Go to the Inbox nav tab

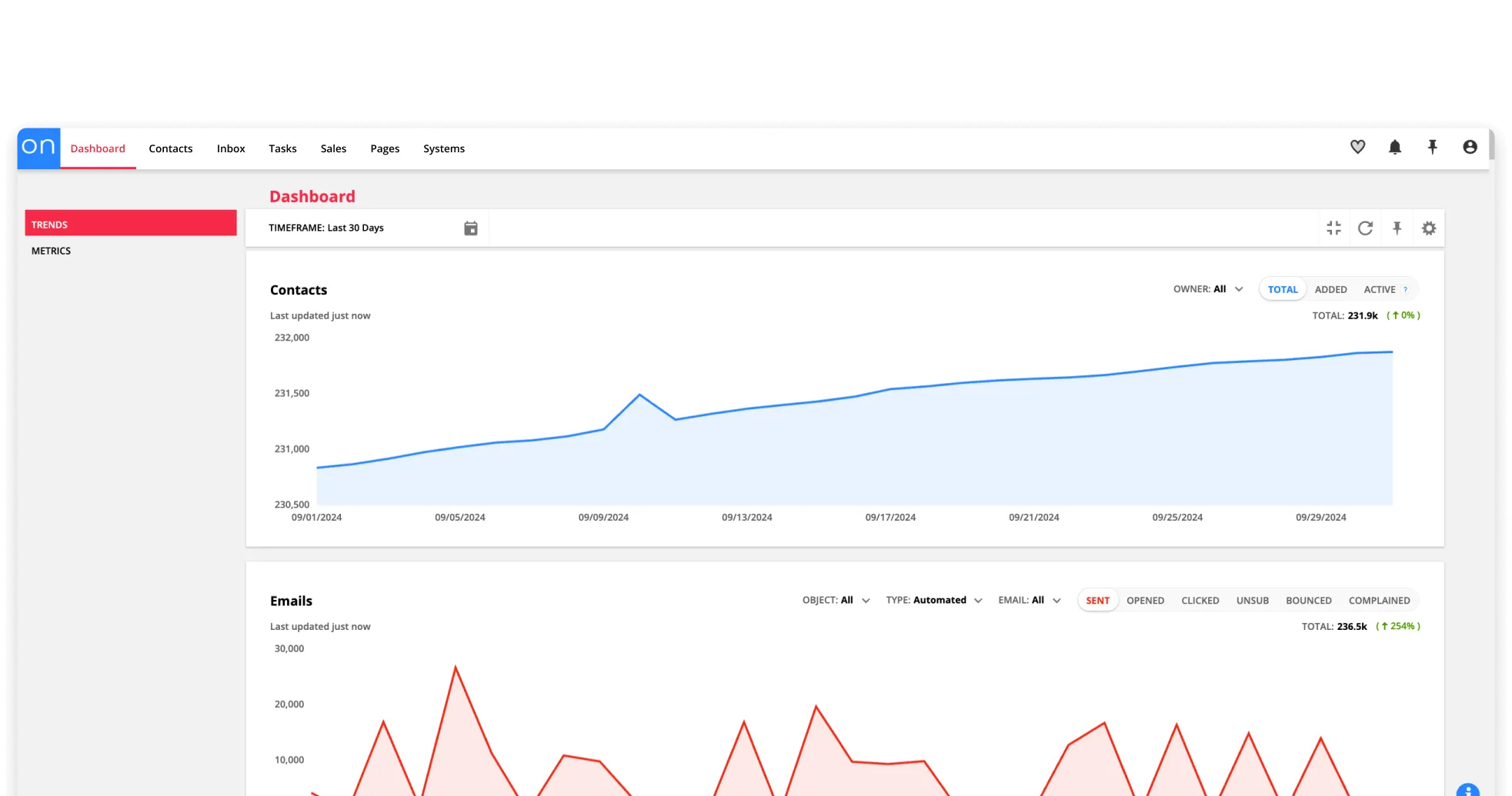point(231,148)
